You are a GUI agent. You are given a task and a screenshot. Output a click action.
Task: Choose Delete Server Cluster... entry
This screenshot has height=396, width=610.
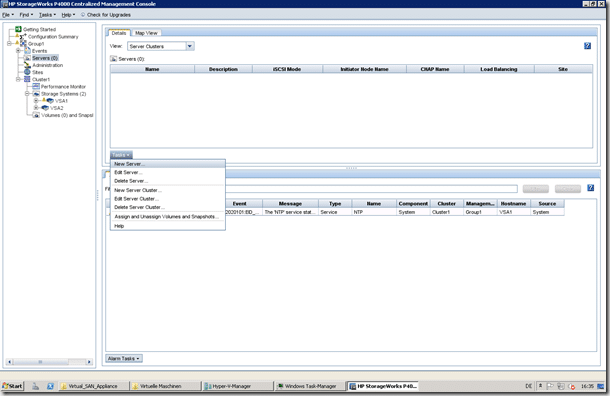tap(168, 207)
